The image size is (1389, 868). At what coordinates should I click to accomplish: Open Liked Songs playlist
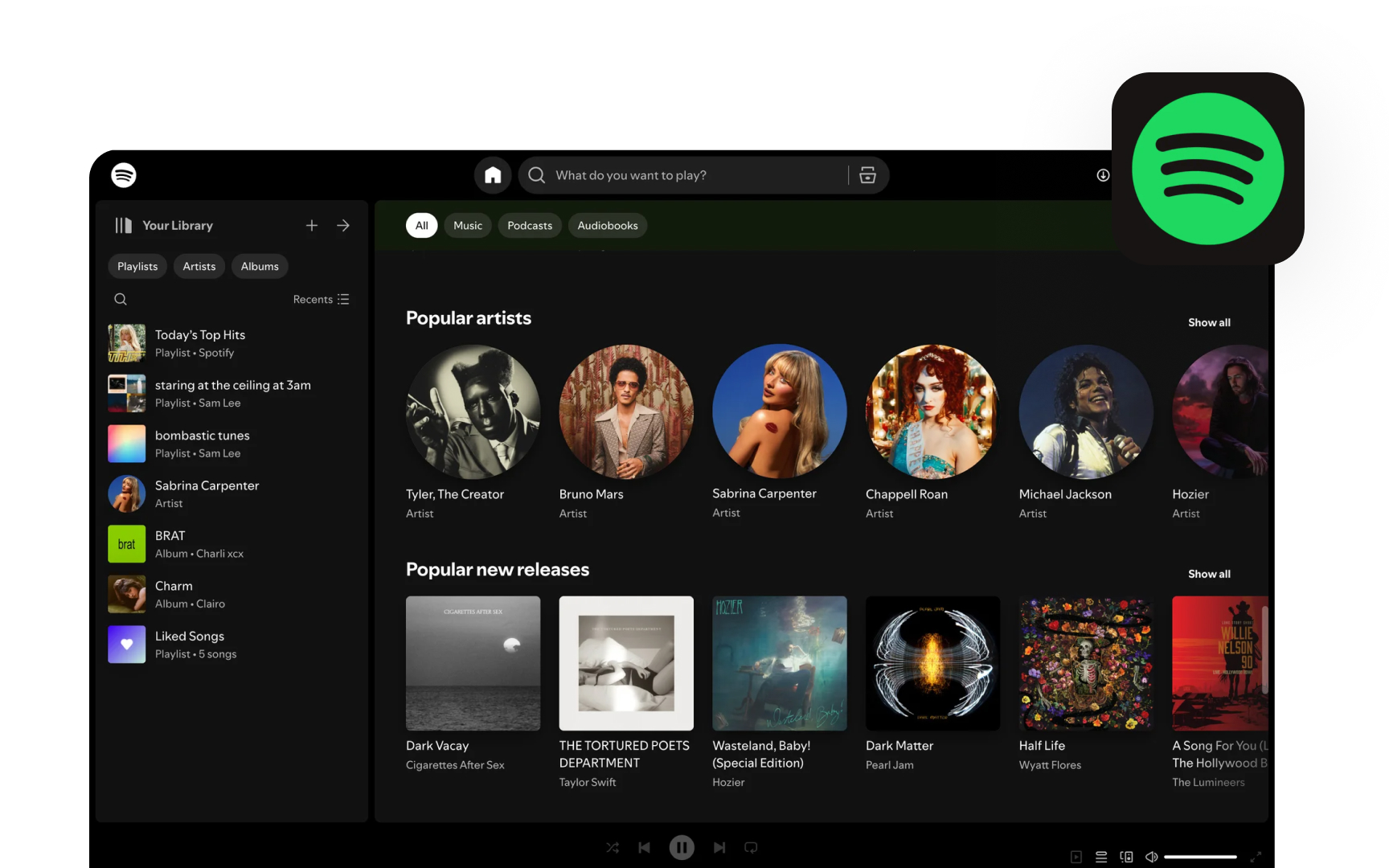click(x=231, y=645)
